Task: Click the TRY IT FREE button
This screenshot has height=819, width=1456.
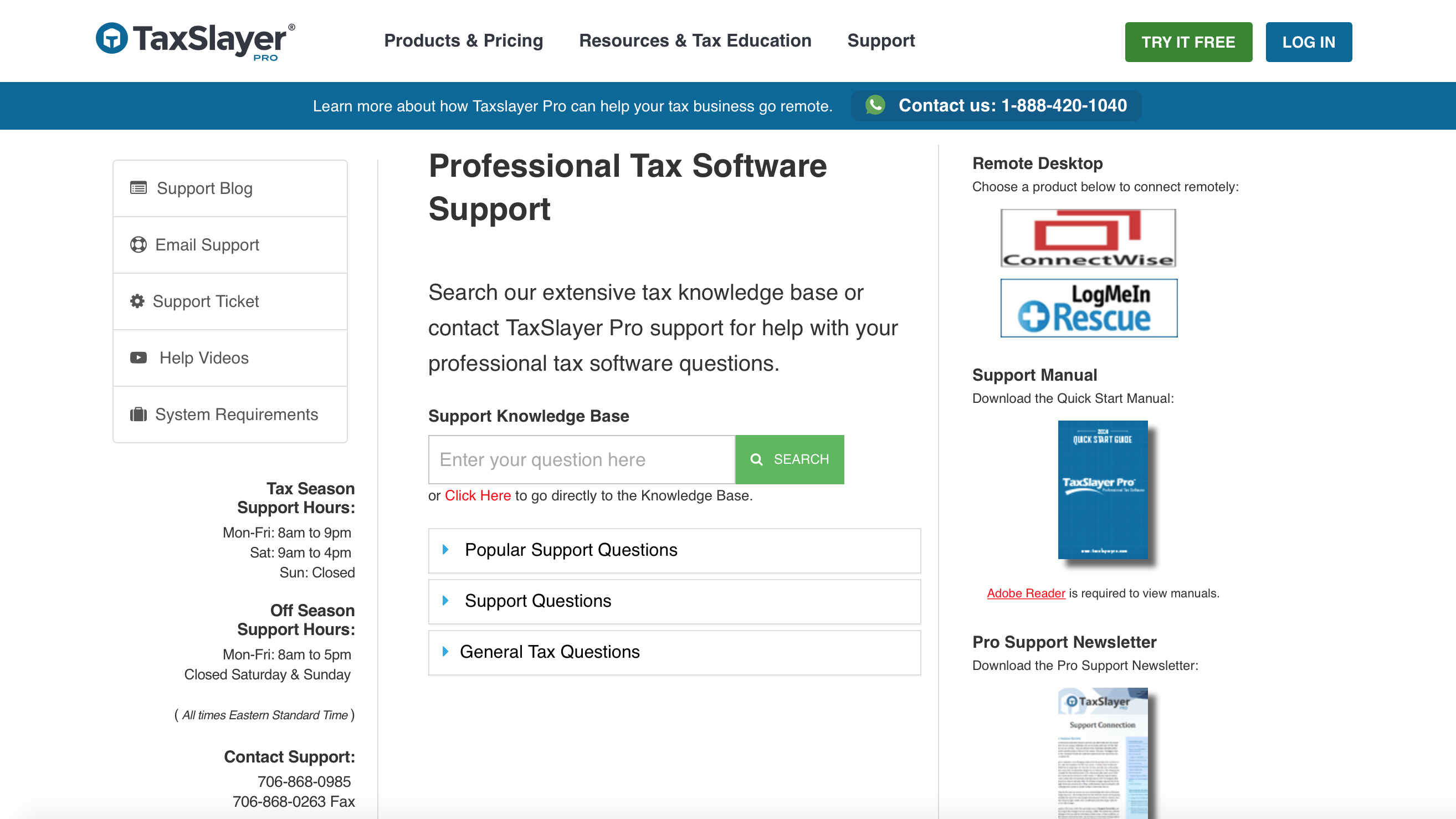Action: pyautogui.click(x=1188, y=42)
